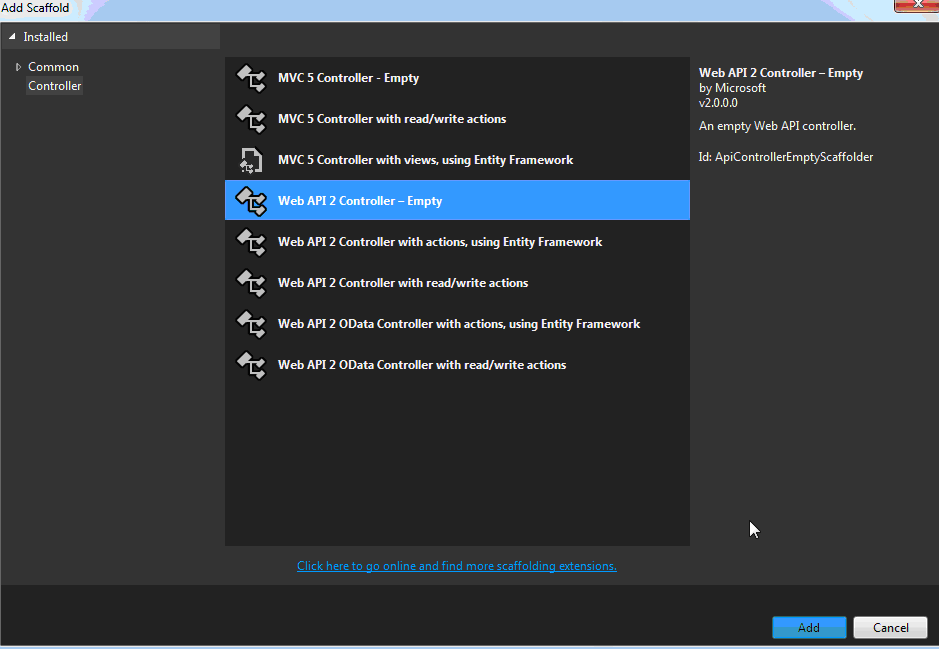Click the 'by Microsoft' author text
The image size is (939, 649).
(x=732, y=88)
